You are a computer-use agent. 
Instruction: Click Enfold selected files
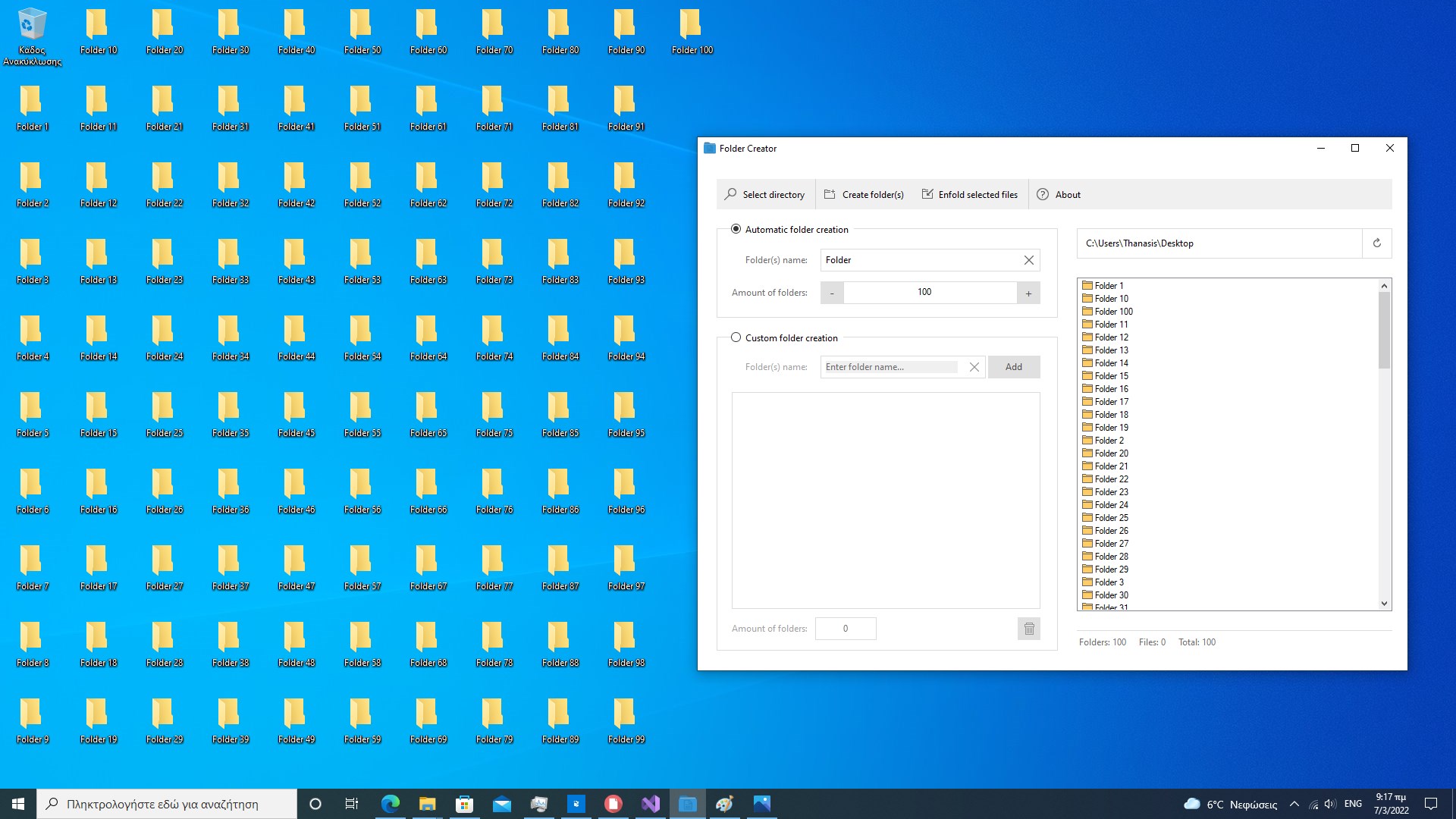coord(970,195)
